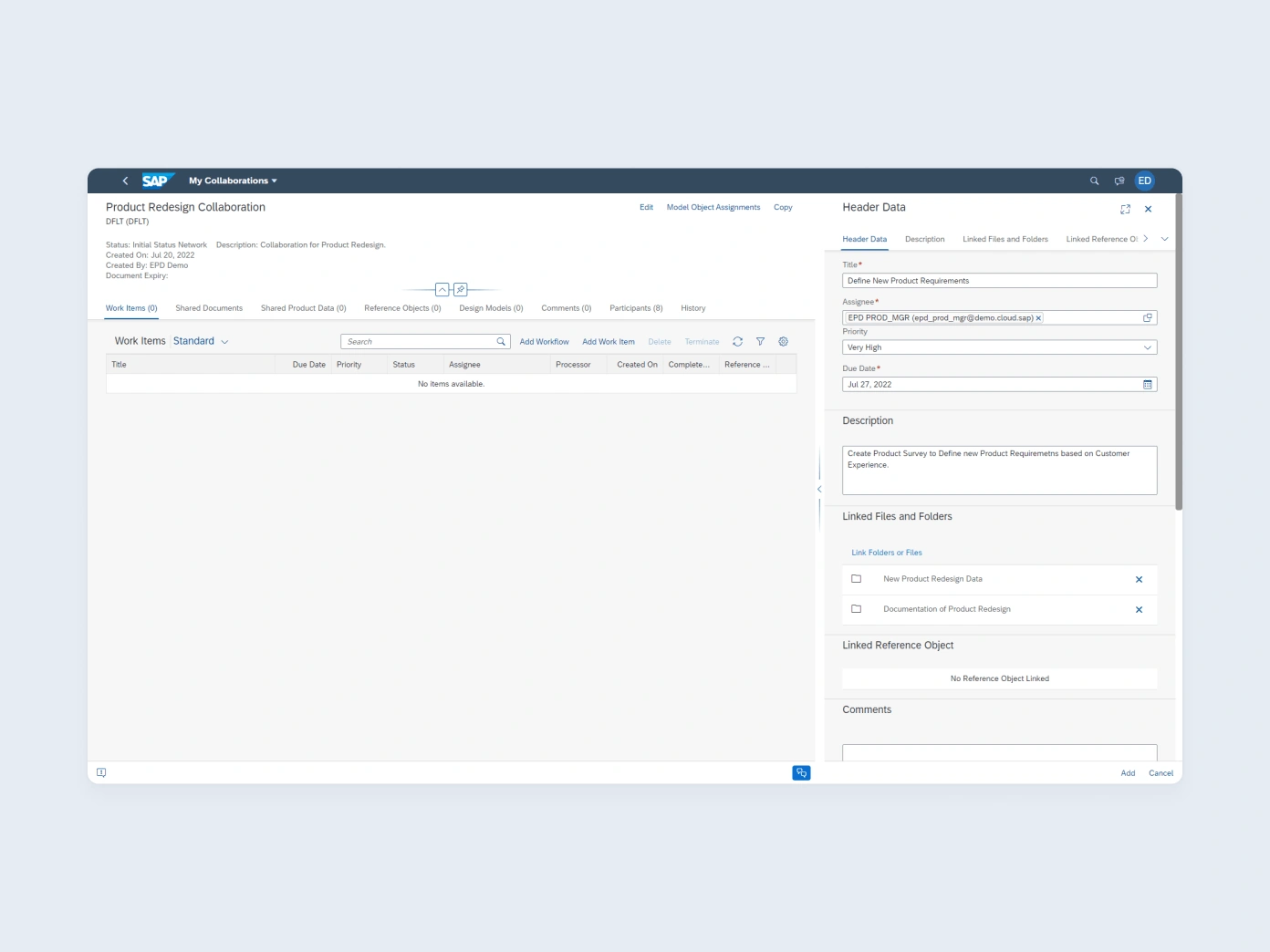The image size is (1270, 952).
Task: Open Model Object Assignments
Action: coord(713,207)
